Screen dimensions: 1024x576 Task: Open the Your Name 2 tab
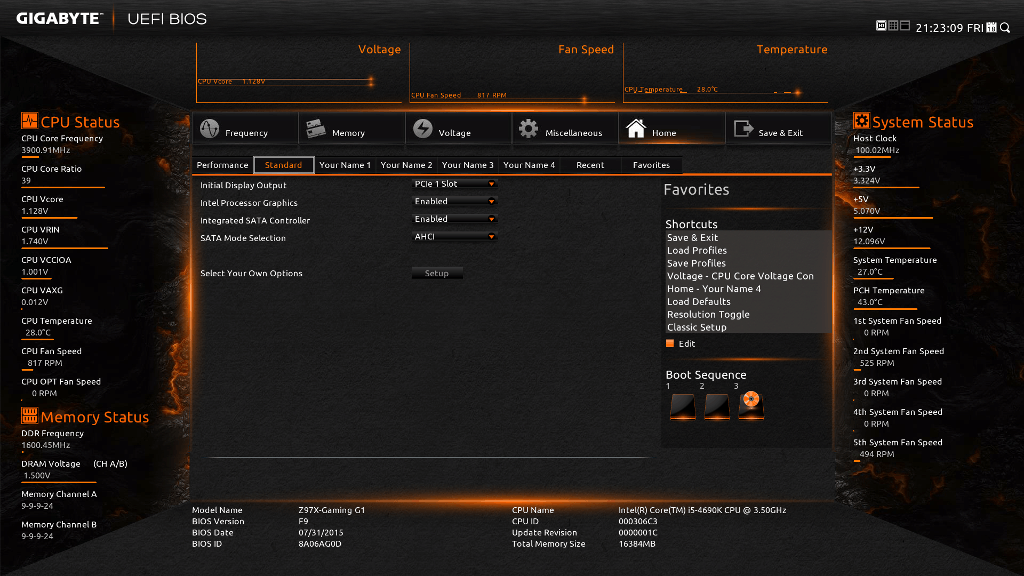406,165
